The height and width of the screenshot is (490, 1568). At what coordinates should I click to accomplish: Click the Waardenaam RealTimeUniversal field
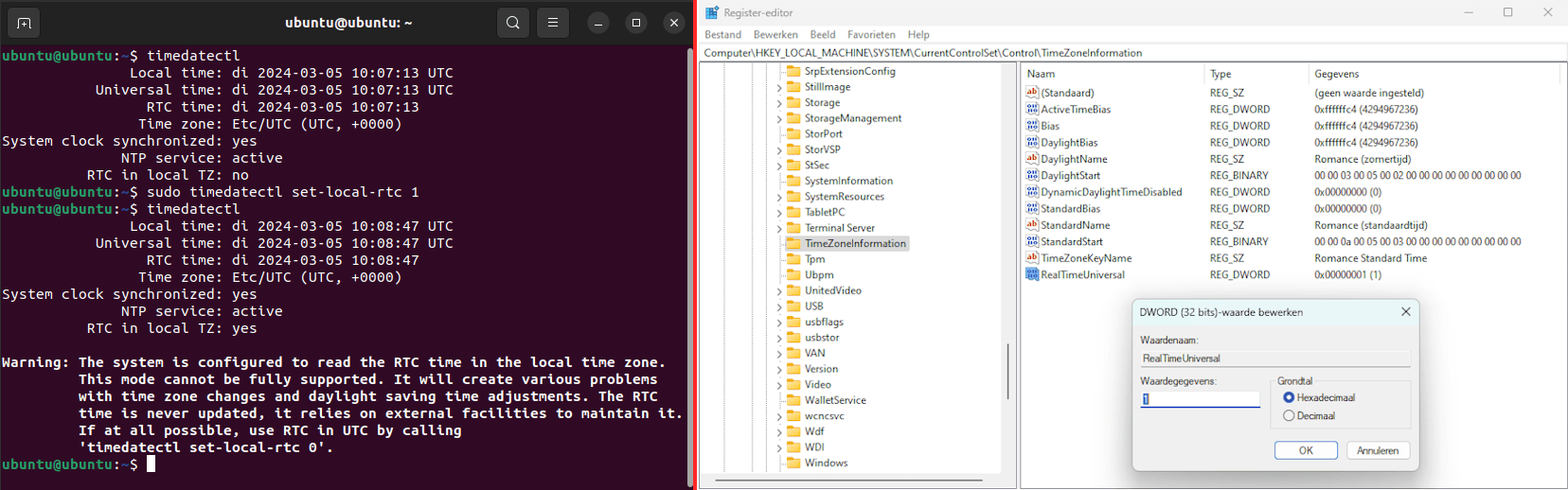tap(1274, 359)
